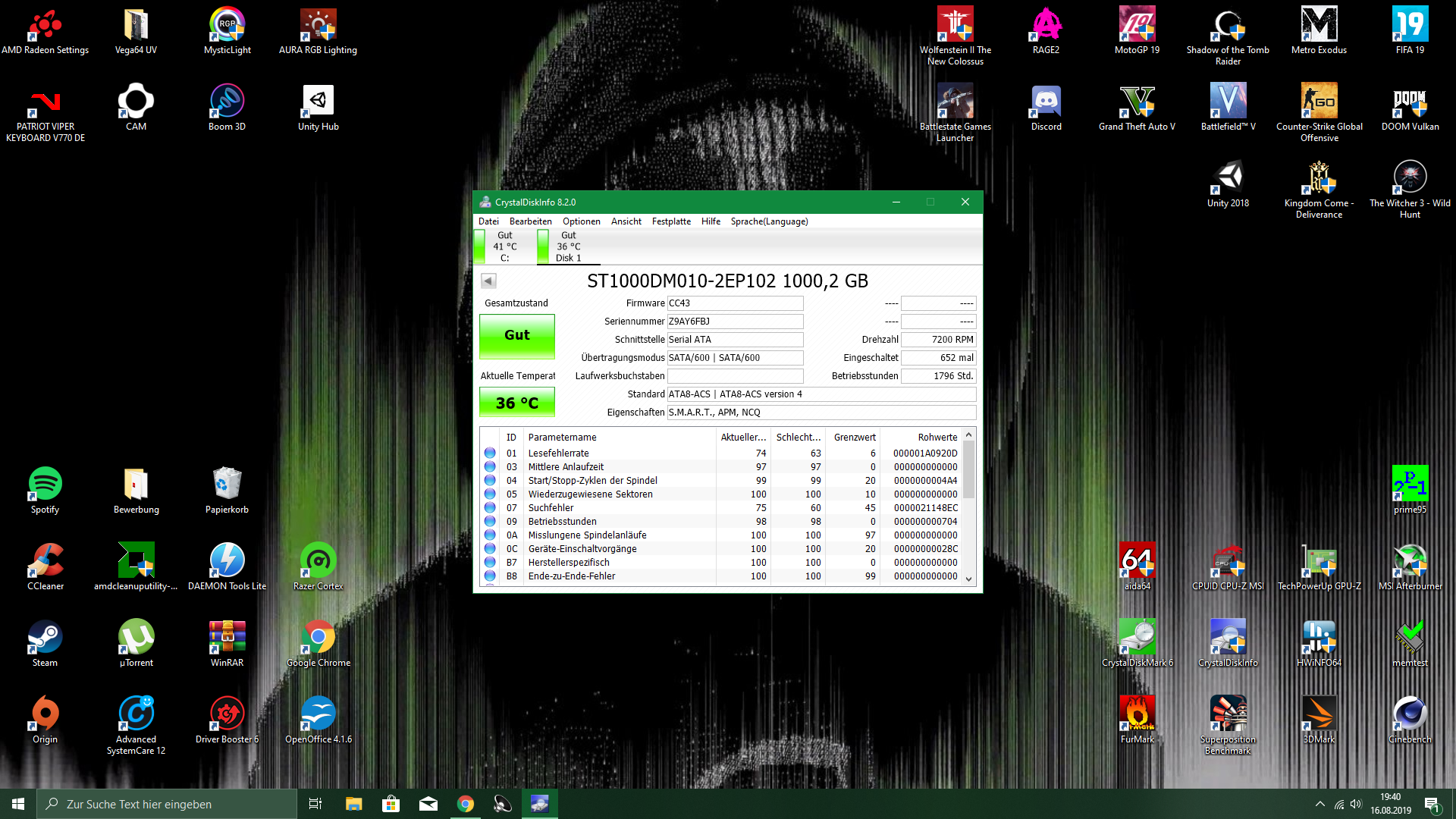The height and width of the screenshot is (819, 1456).
Task: Select the Disk 1 drive tab
Action: [567, 247]
